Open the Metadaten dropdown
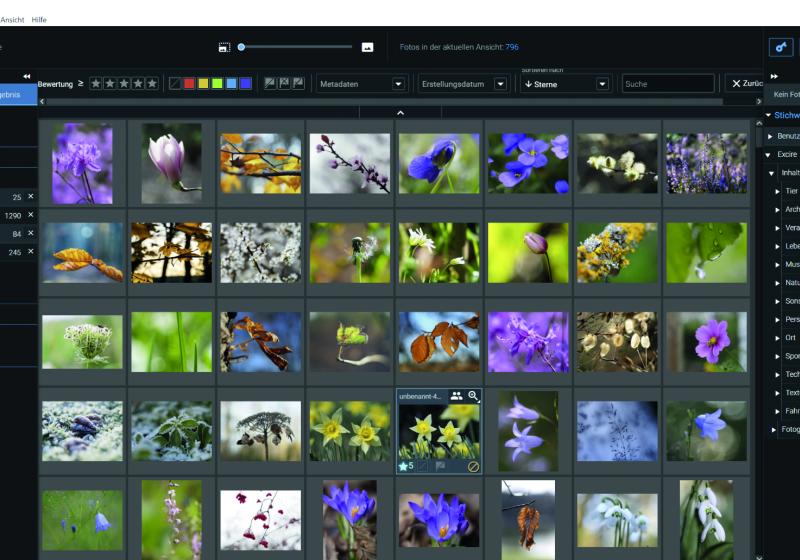Screen dimensions: 800x560 coord(361,84)
